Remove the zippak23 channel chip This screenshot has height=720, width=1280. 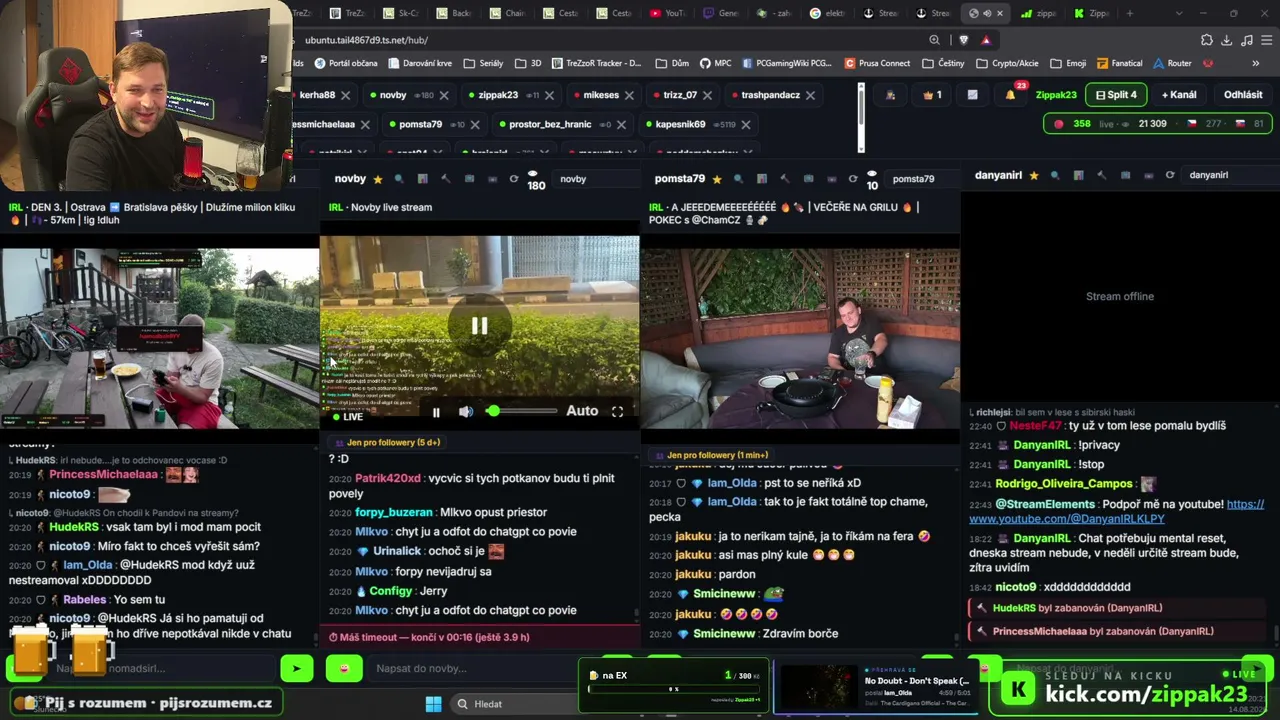[549, 95]
